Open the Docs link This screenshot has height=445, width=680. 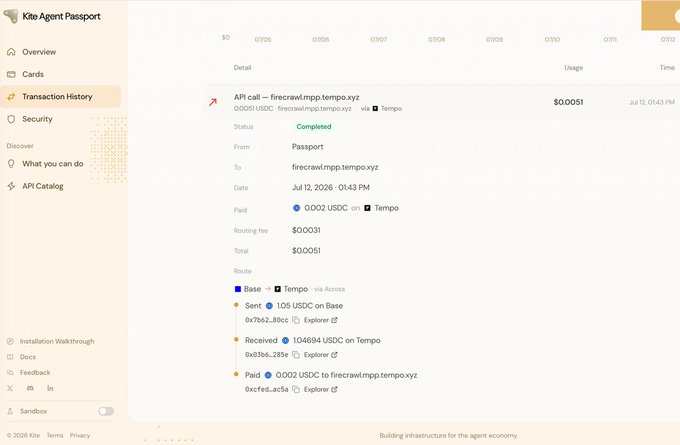28,357
